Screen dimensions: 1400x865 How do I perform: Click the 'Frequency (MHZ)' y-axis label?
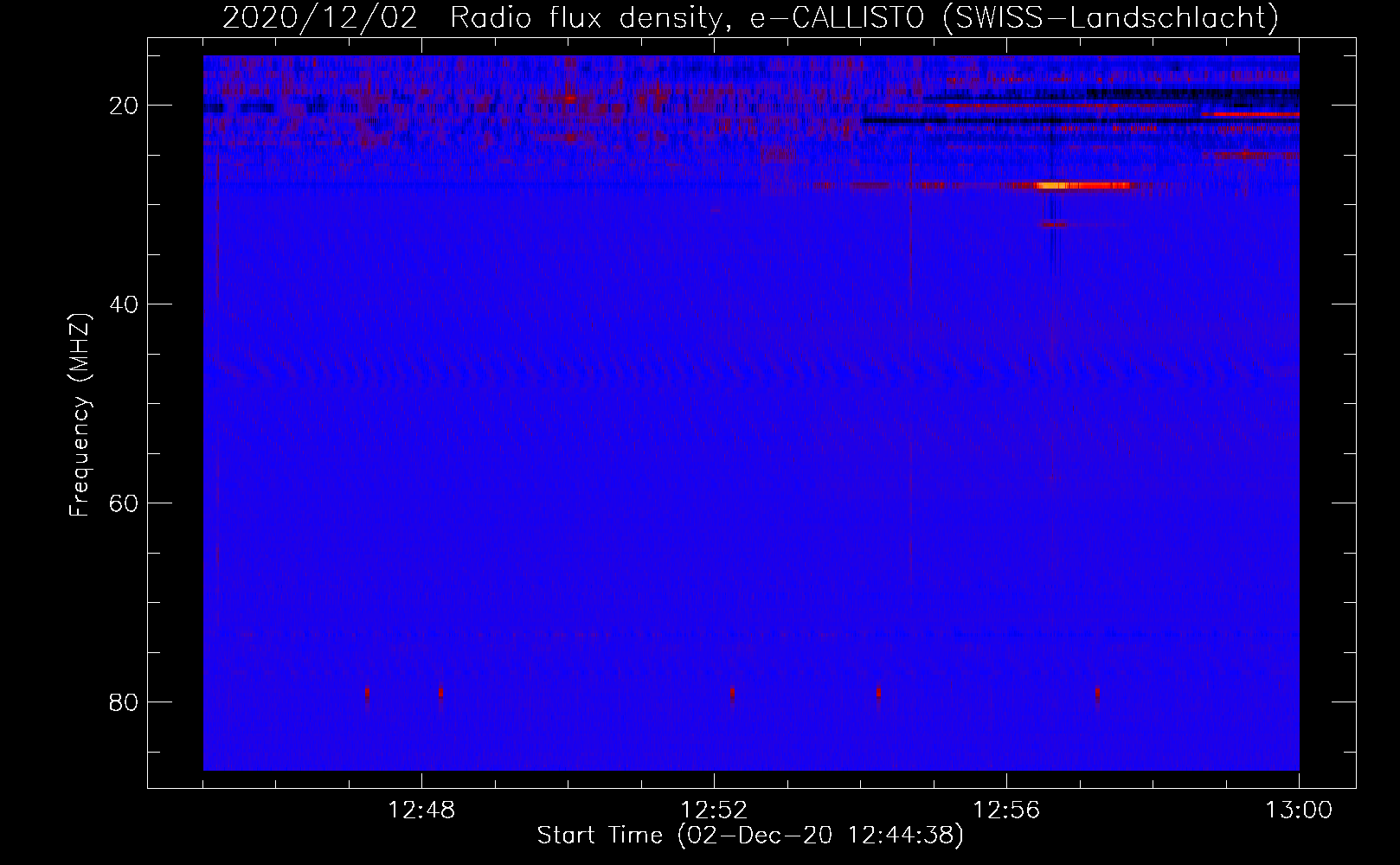[x=80, y=415]
